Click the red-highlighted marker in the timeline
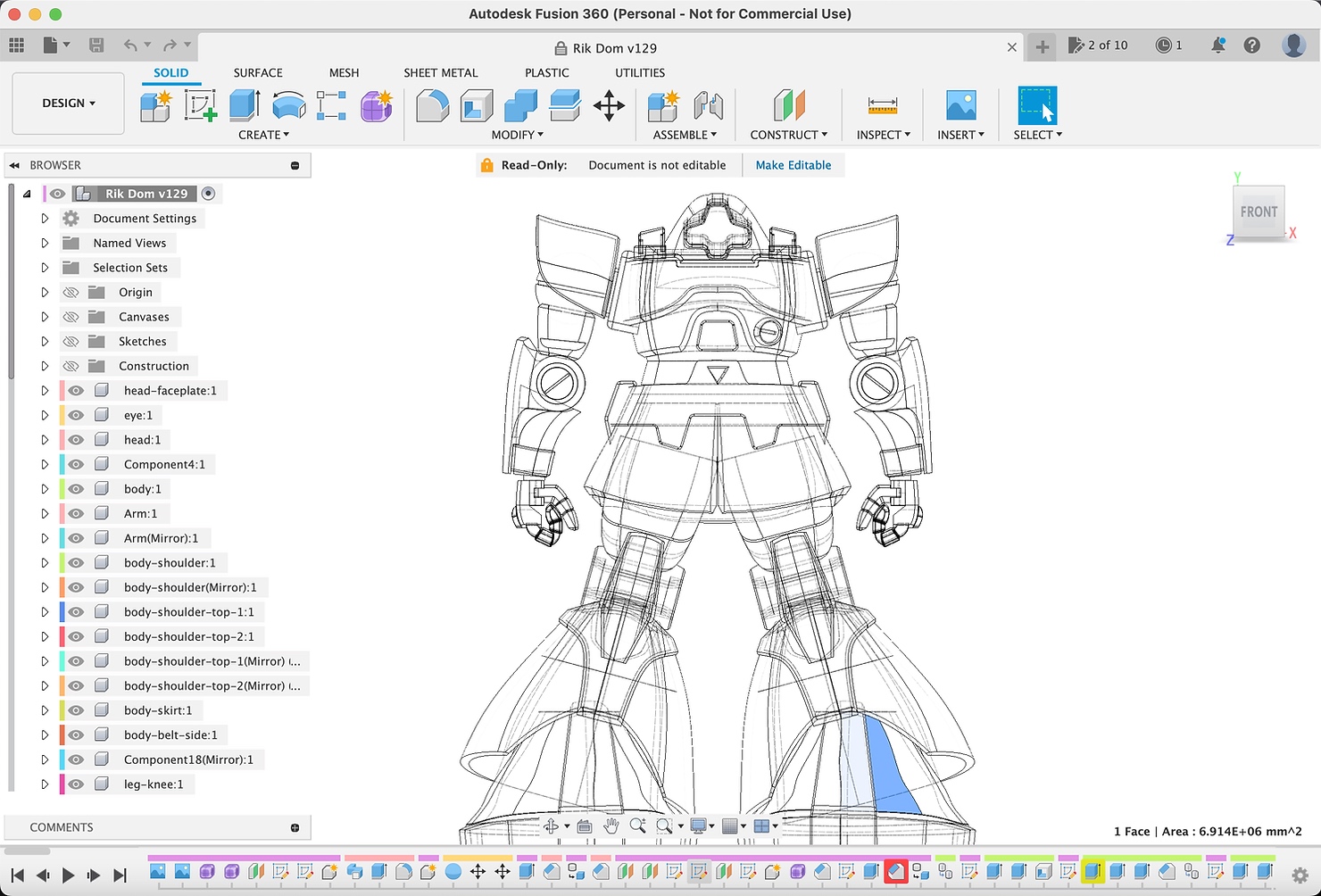This screenshot has width=1321, height=896. tap(896, 872)
